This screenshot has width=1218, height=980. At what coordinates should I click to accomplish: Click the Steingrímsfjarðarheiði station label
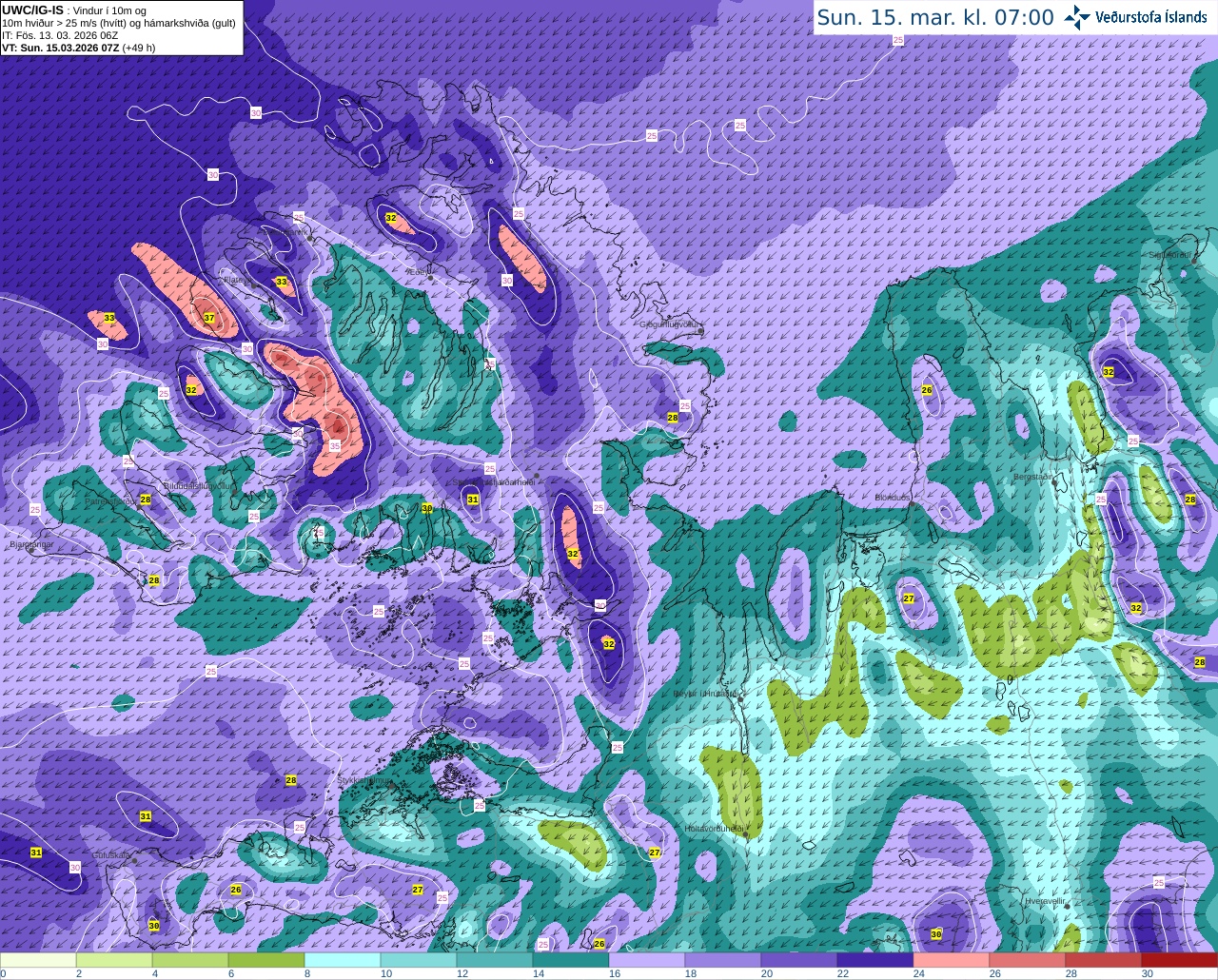coord(494,482)
